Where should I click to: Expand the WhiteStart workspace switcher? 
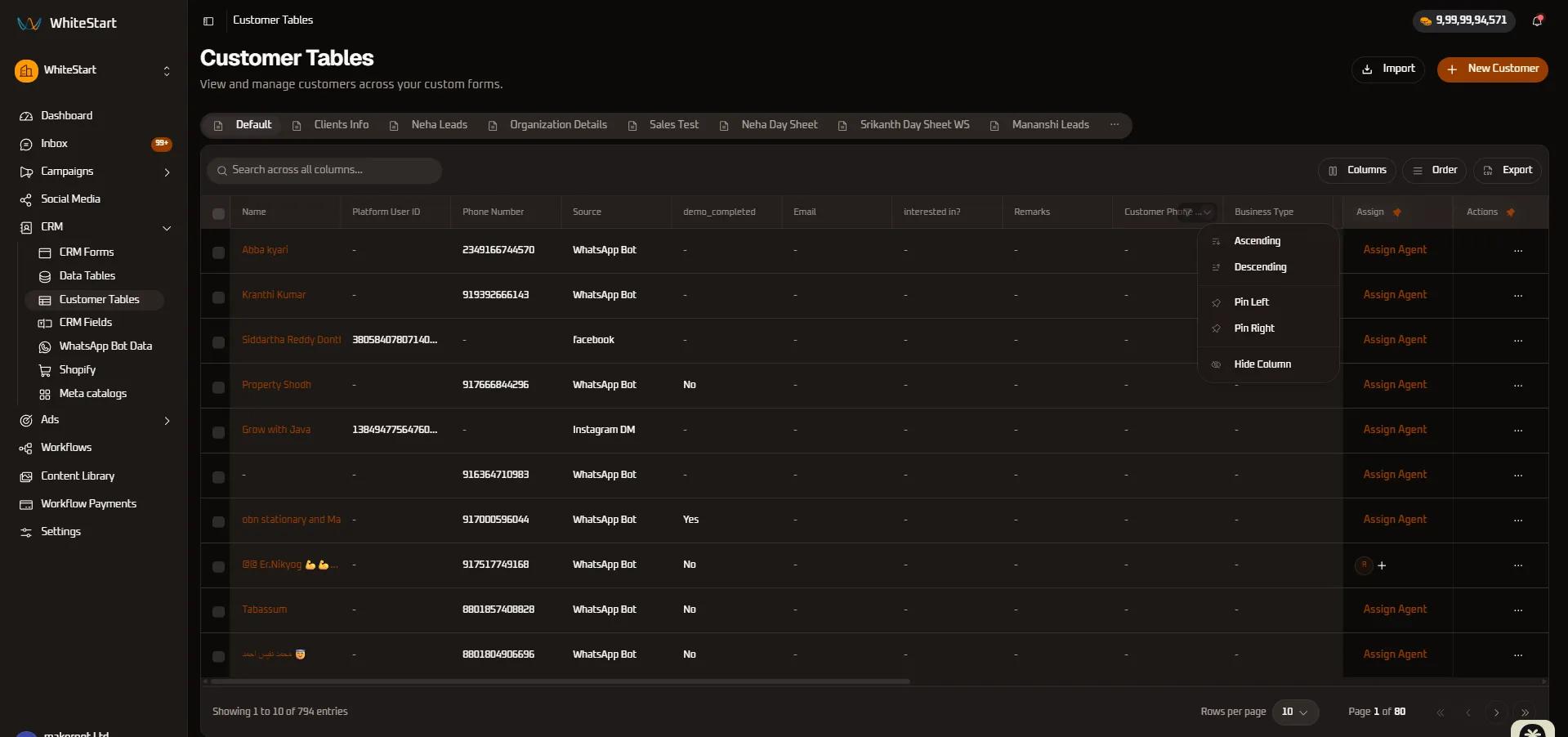click(167, 71)
